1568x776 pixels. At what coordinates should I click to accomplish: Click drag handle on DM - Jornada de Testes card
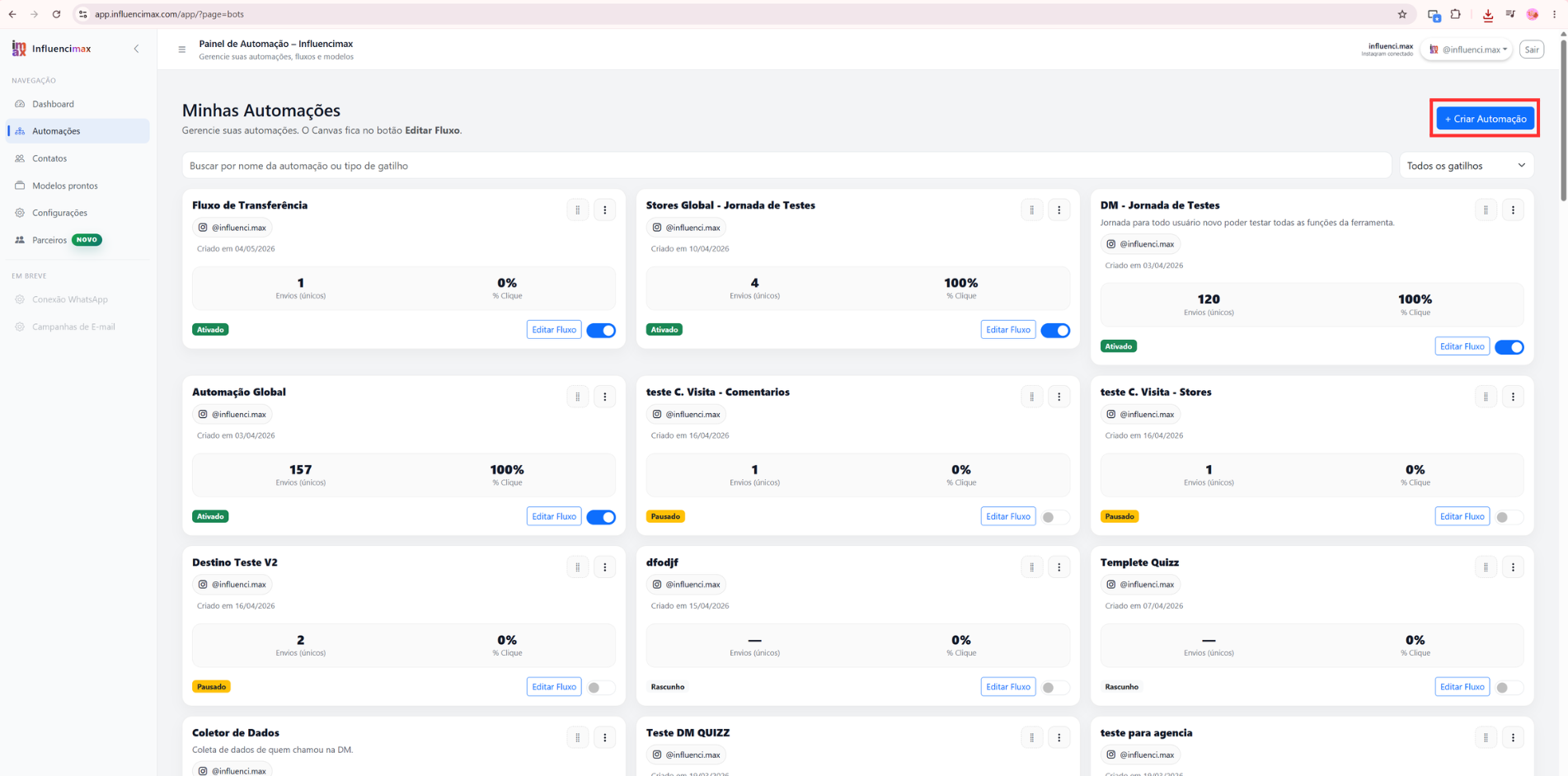click(x=1486, y=210)
